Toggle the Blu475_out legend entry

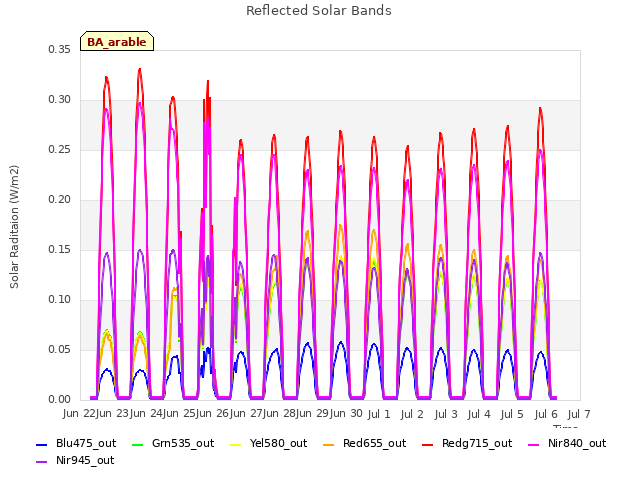pos(76,443)
